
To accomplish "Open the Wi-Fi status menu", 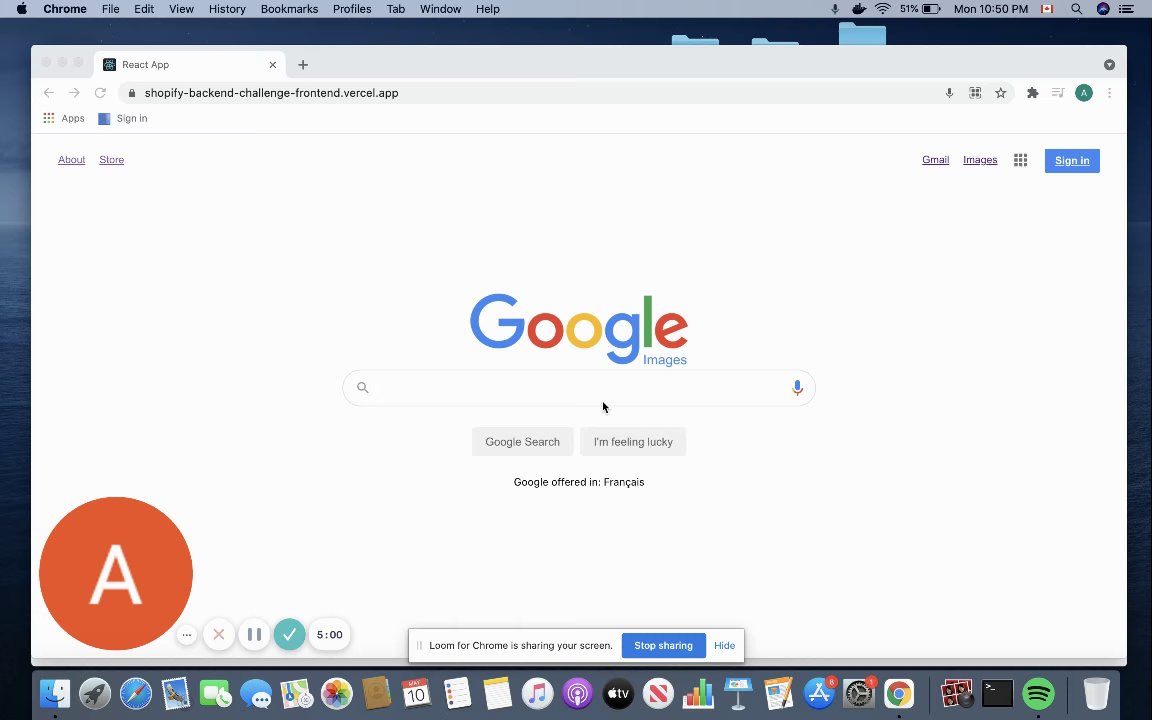I will click(883, 9).
